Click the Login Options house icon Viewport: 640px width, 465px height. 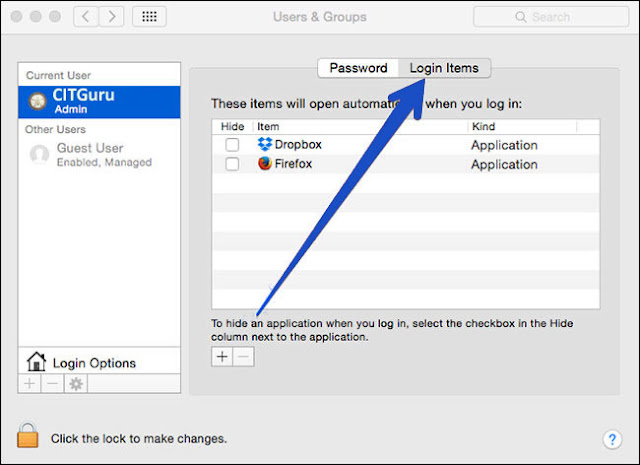(36, 362)
